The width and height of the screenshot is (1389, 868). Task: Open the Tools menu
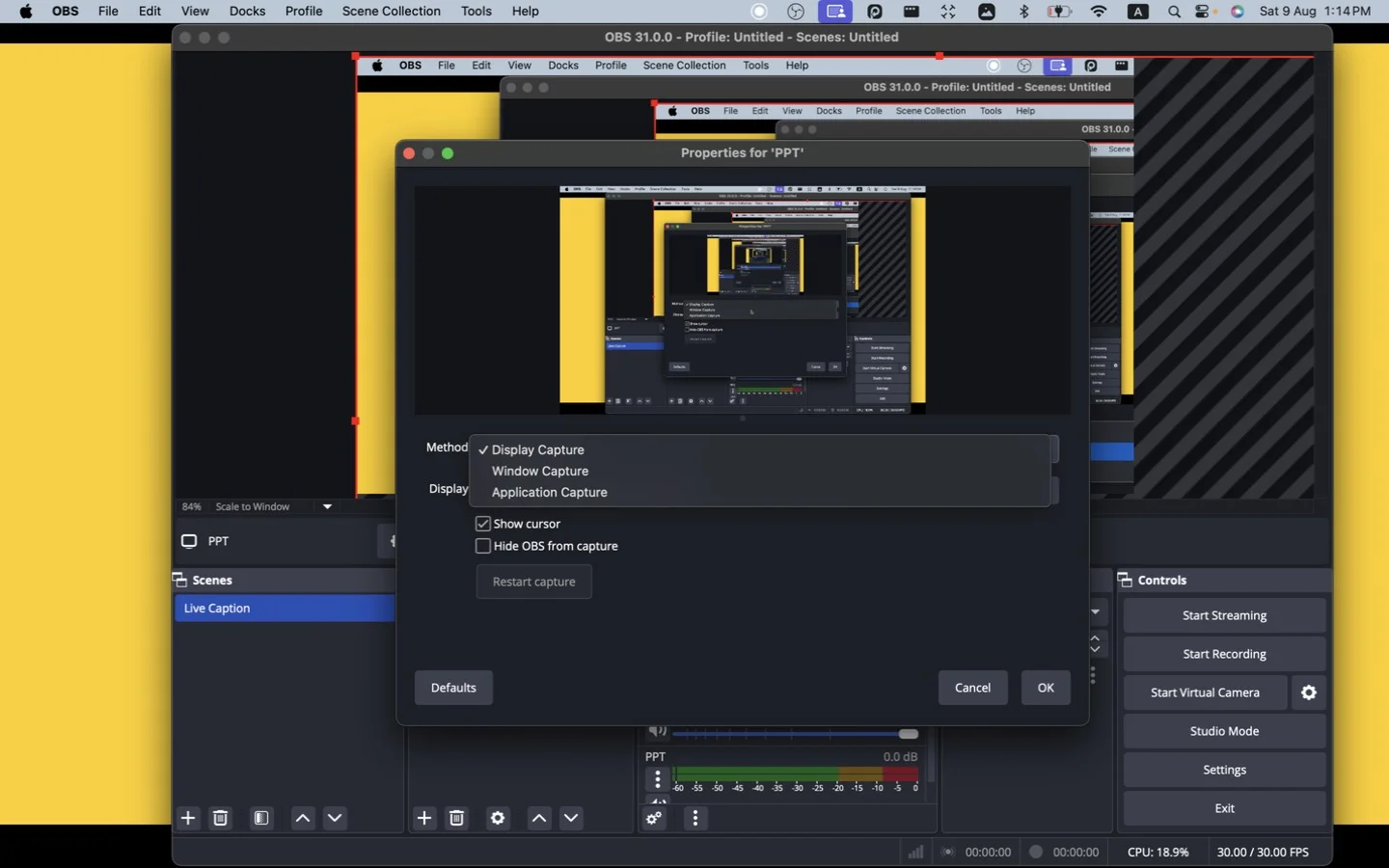point(476,12)
